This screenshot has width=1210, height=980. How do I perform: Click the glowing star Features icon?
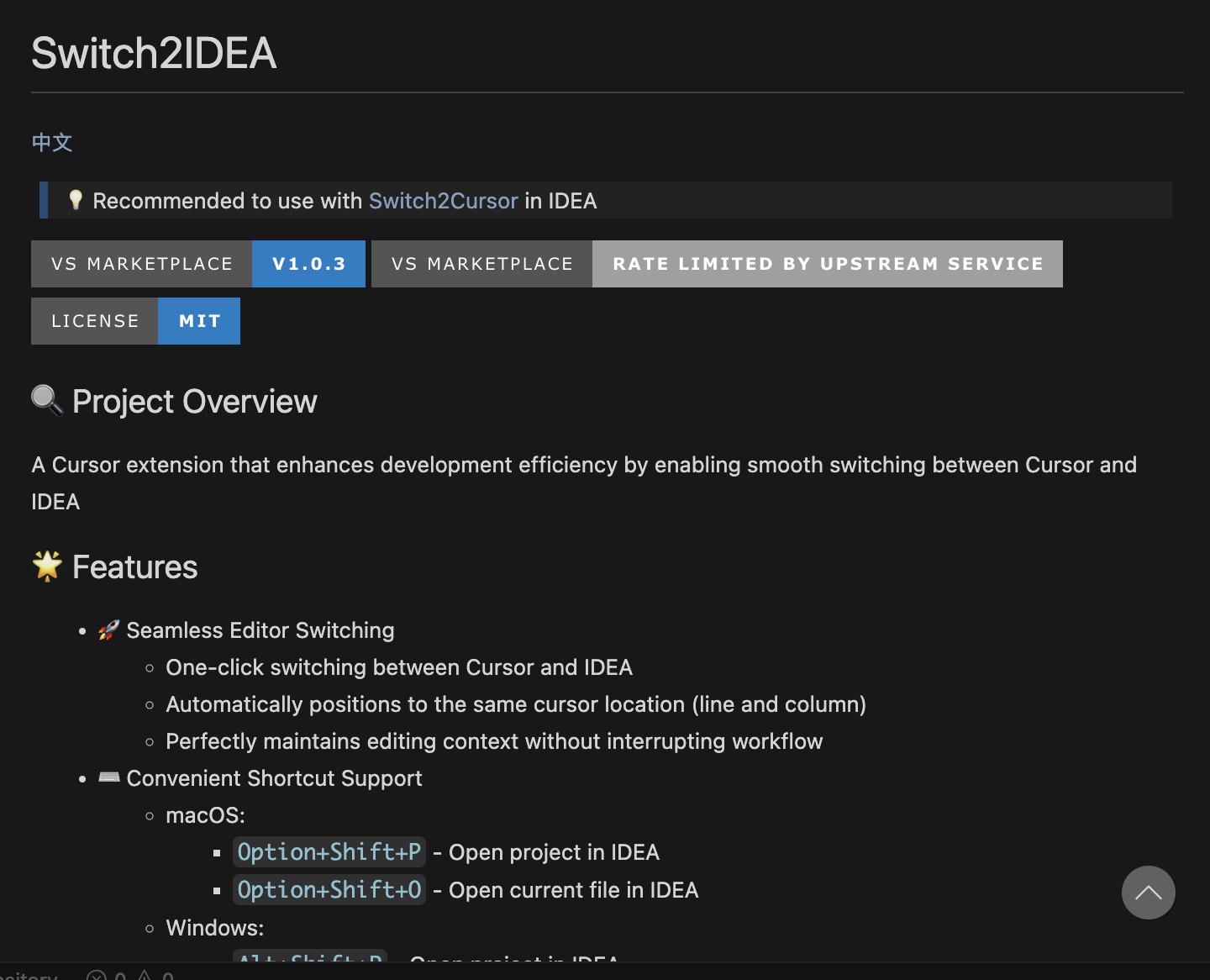(x=48, y=566)
